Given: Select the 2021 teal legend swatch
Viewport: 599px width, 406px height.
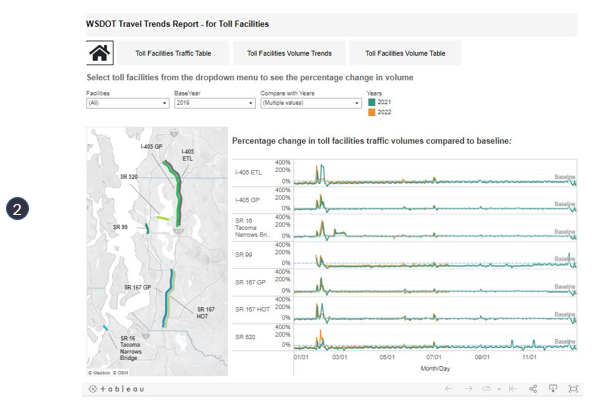Looking at the screenshot, I should pos(371,102).
